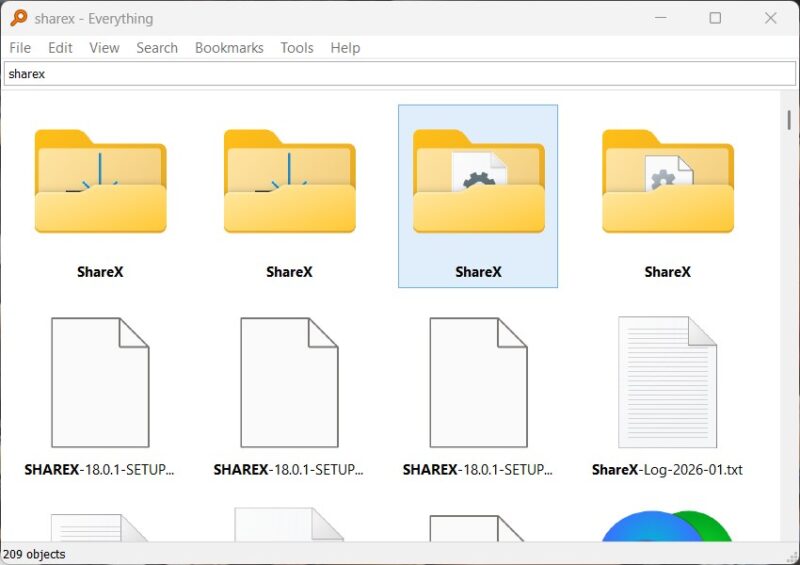Screen dimensions: 800x565
Task: Select the ShareX-Log-2026-01.txt file icon
Action: coord(667,382)
